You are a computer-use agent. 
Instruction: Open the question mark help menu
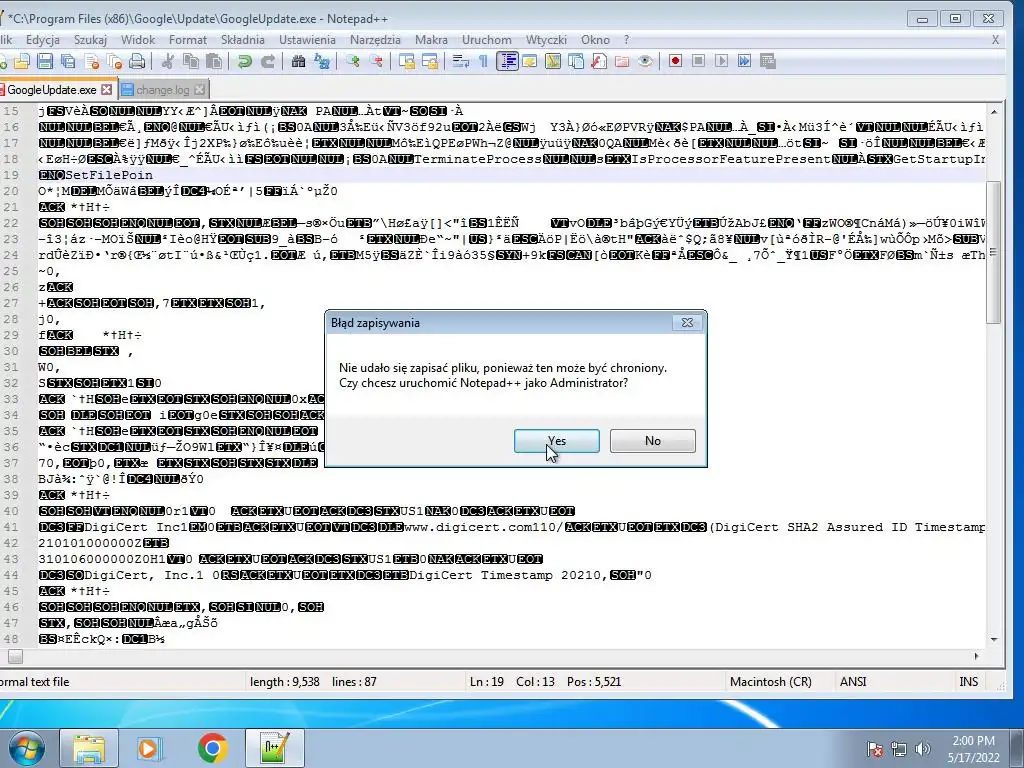(x=626, y=40)
